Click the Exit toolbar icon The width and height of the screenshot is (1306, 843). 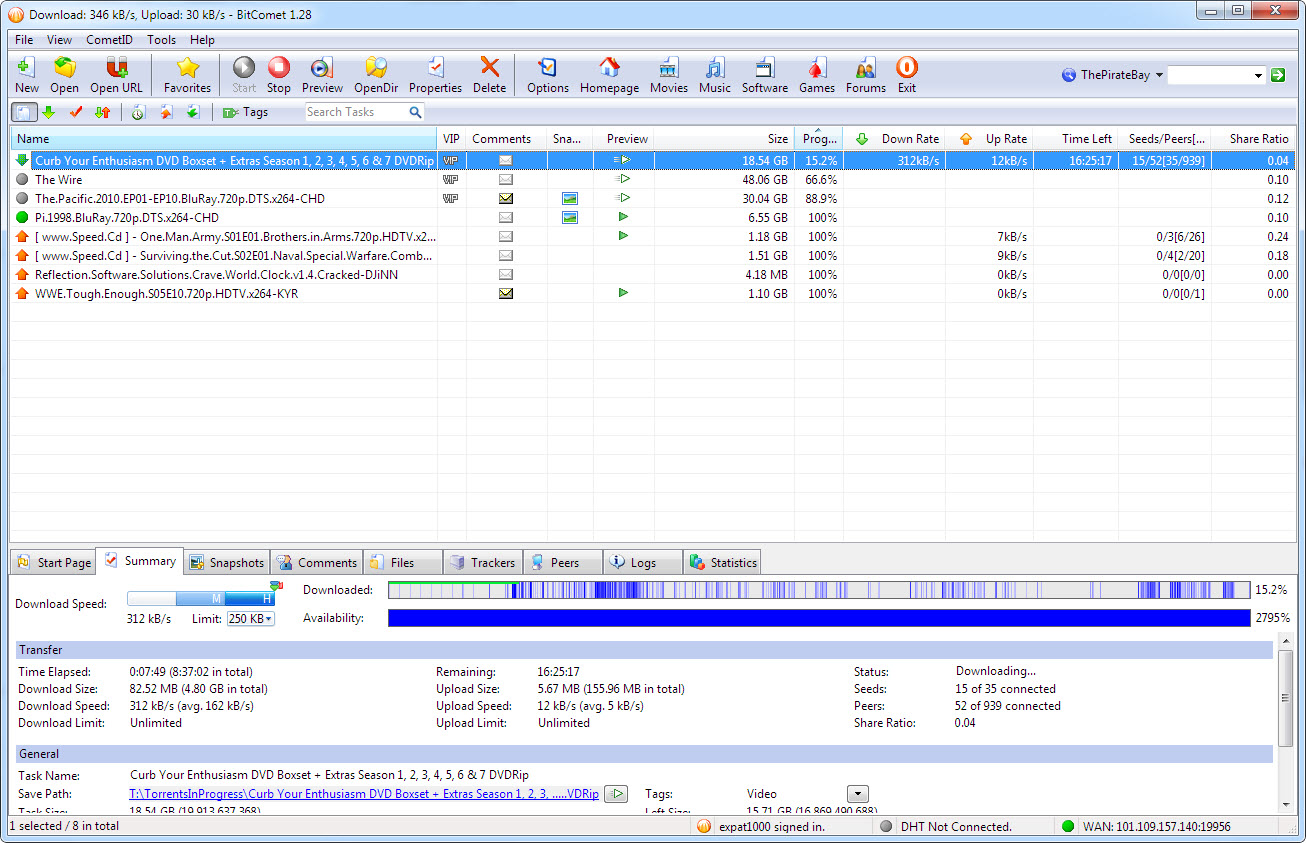(906, 67)
